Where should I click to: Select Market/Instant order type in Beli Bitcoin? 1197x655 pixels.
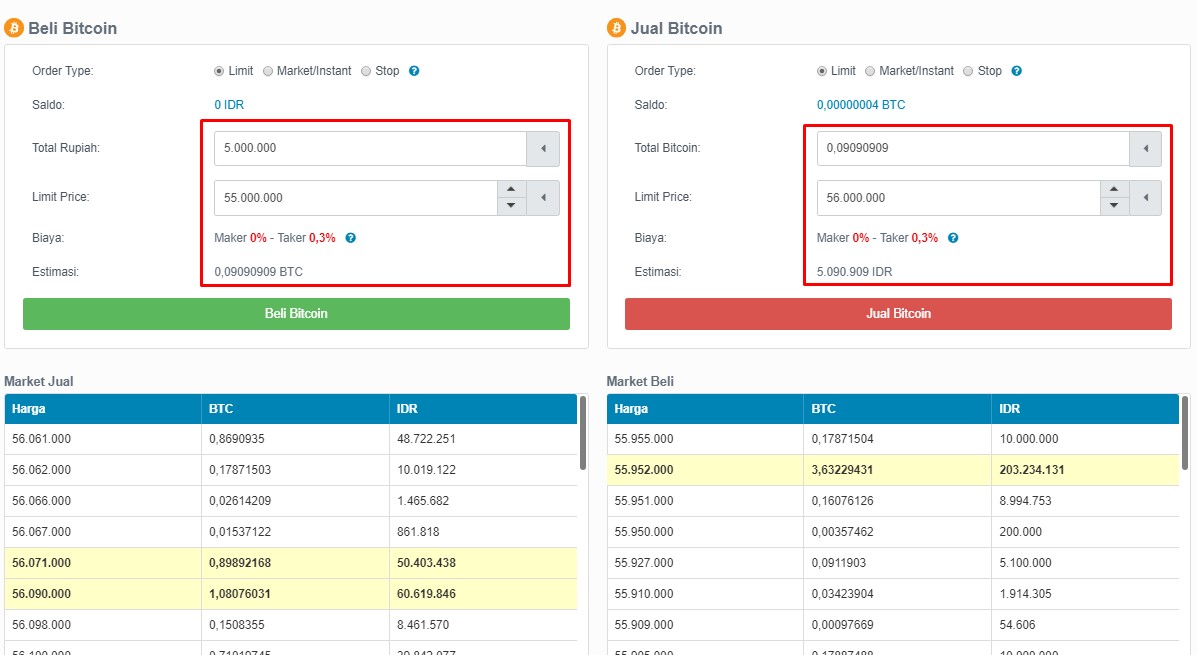268,71
